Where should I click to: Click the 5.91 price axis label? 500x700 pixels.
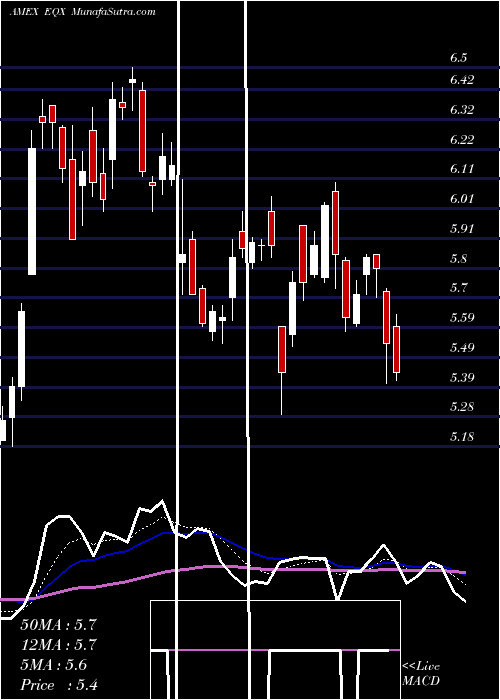coord(462,229)
